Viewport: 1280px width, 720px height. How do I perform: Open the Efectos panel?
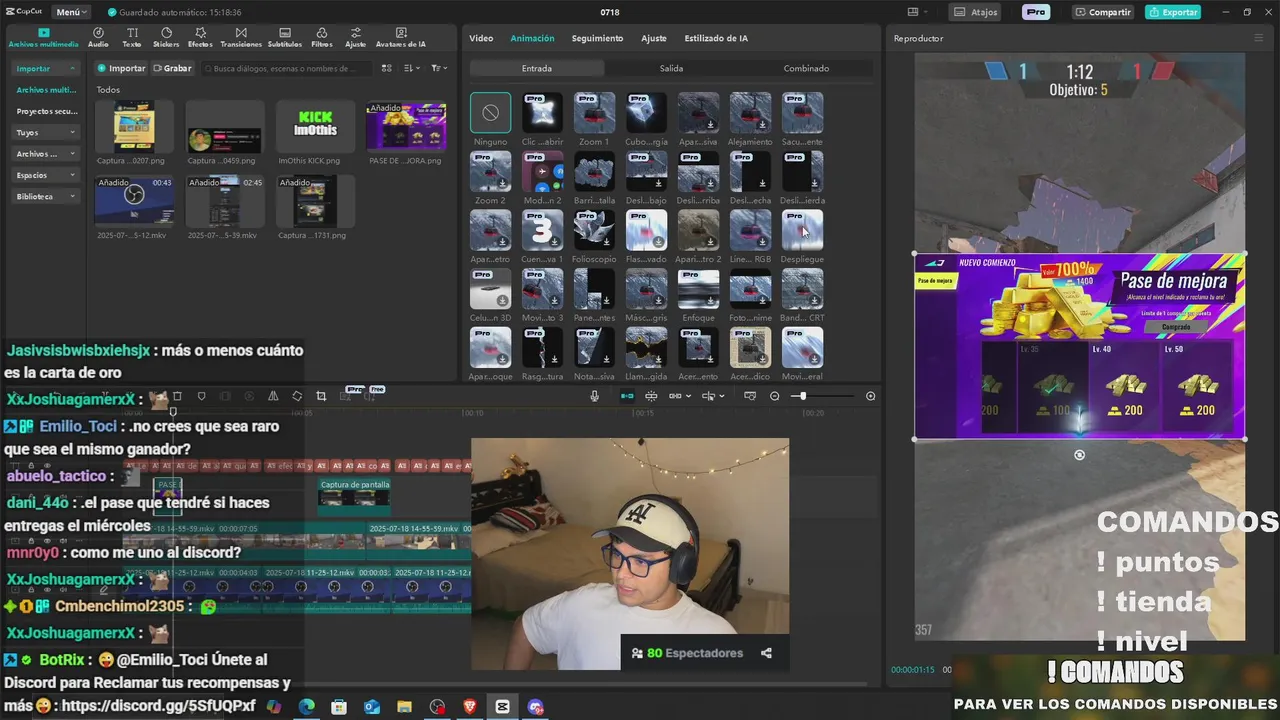200,38
